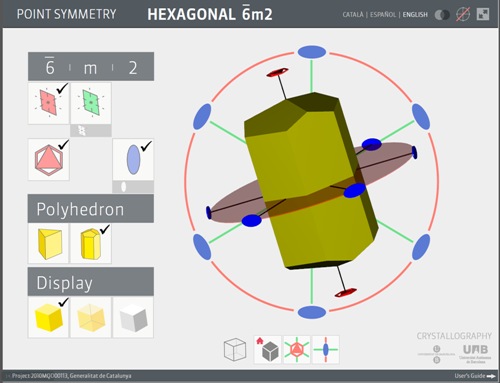The image size is (500, 383).
Task: Select the trigonal prism polyhedron
Action: (49, 243)
